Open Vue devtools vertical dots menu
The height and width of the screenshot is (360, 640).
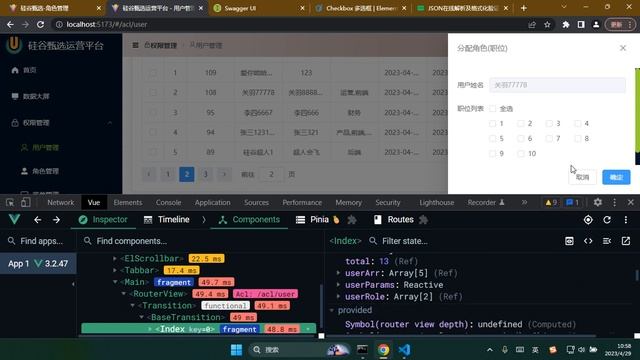click(x=626, y=220)
